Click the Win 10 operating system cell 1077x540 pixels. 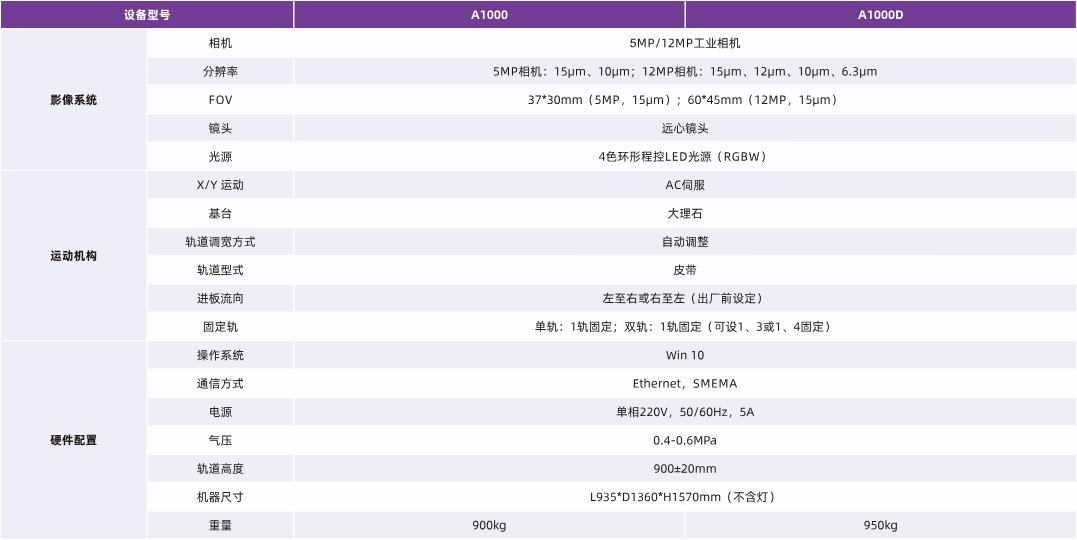click(684, 355)
